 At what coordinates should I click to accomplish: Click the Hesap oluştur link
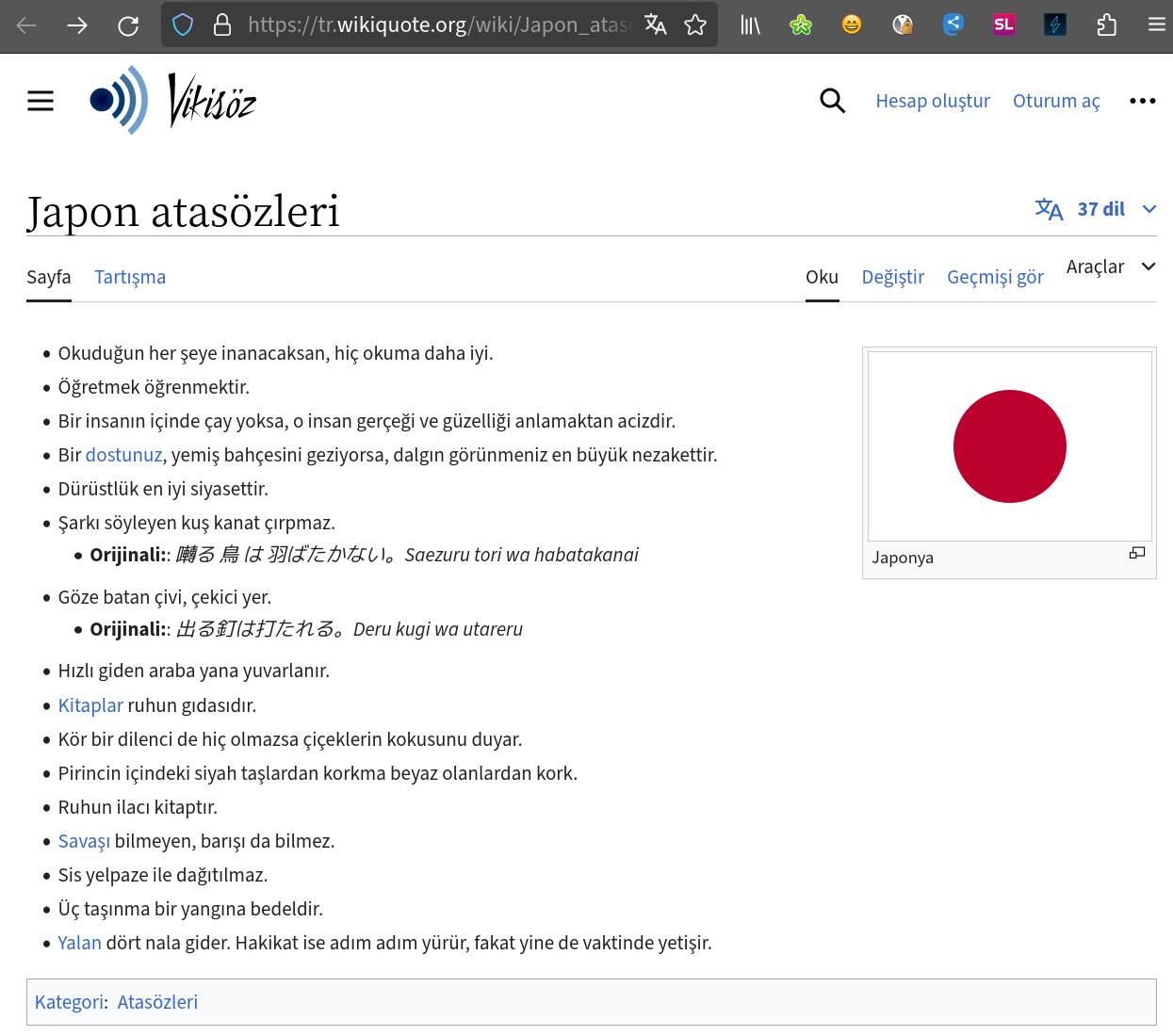(x=932, y=101)
